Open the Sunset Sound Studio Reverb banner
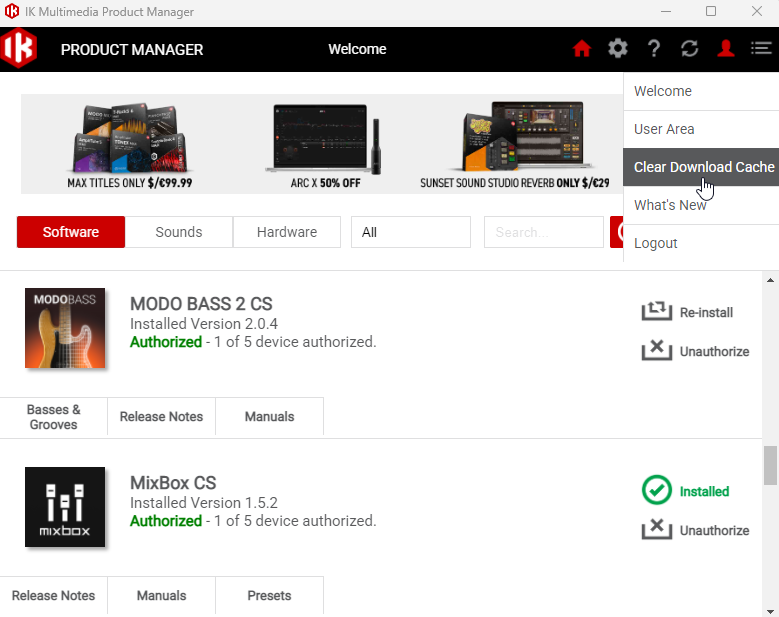The width and height of the screenshot is (779, 617). pos(515,145)
